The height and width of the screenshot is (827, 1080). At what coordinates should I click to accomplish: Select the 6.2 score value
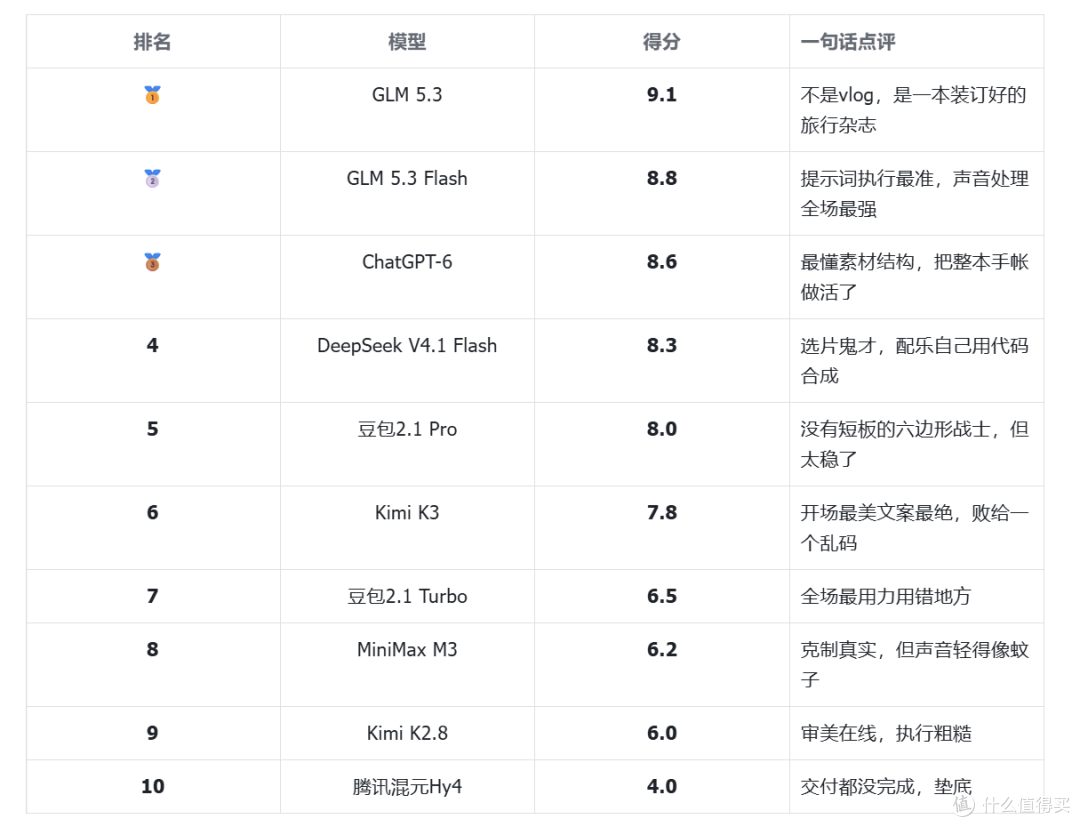[x=662, y=649]
